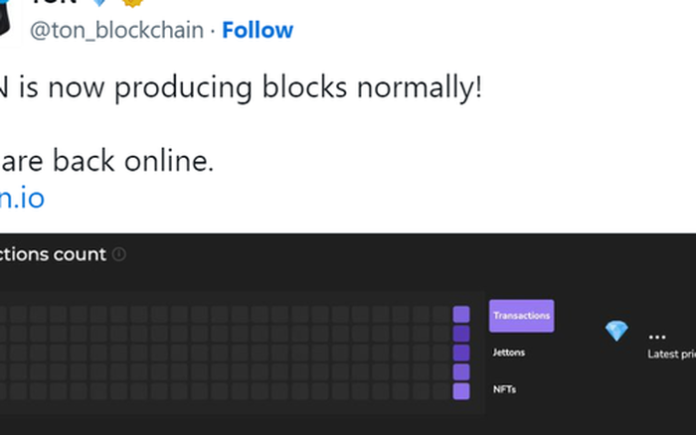The width and height of the screenshot is (696, 435).
Task: Click the info icon beside transactions count
Action: [x=119, y=254]
